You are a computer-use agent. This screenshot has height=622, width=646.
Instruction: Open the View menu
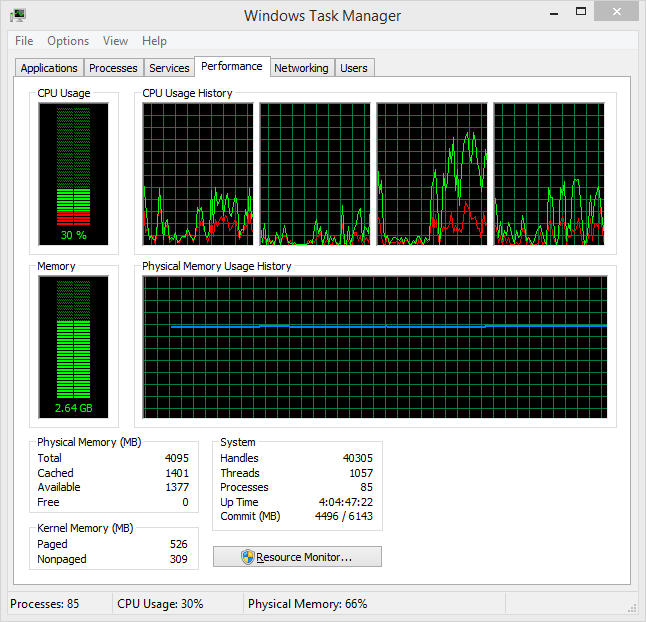pos(115,41)
